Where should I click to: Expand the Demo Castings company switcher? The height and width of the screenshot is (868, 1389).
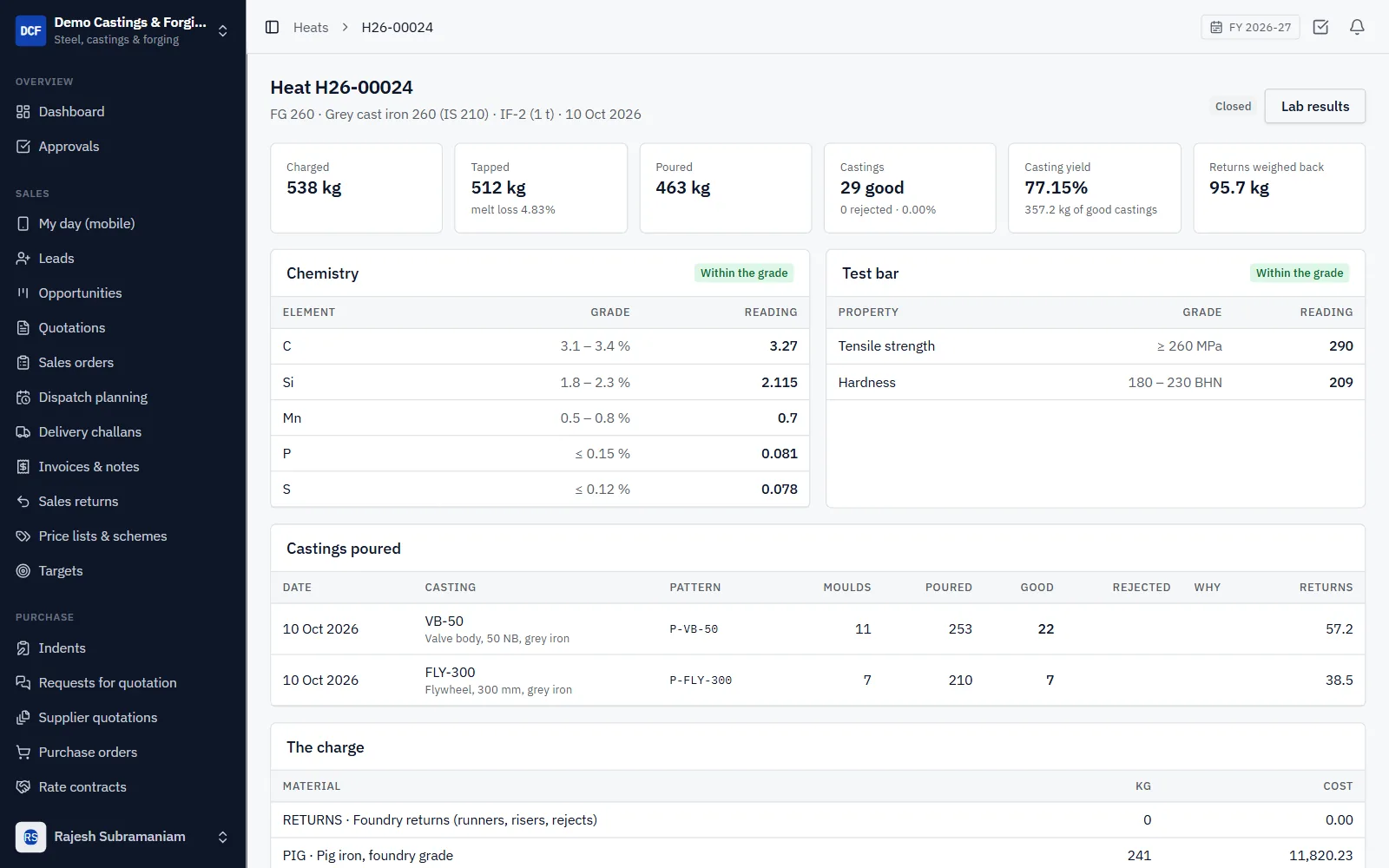point(123,30)
